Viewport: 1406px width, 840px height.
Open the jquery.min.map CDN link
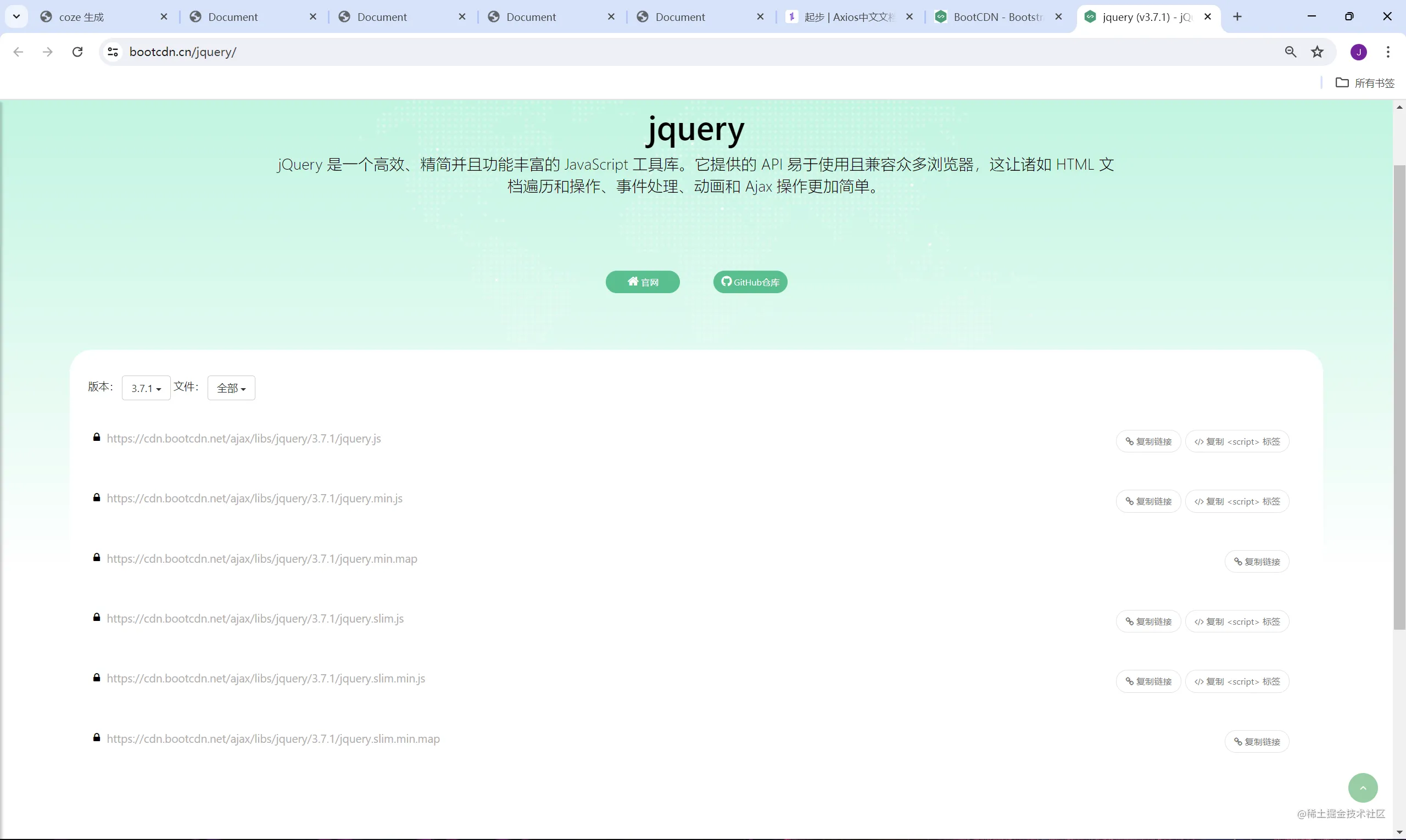pyautogui.click(x=262, y=559)
